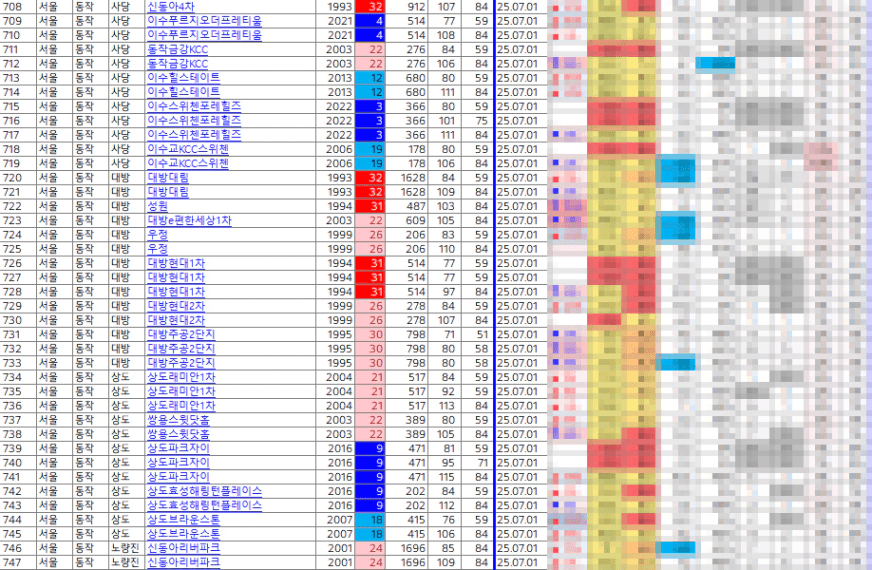
Task: Click red age cell 32 in row 708
Action: (370, 7)
